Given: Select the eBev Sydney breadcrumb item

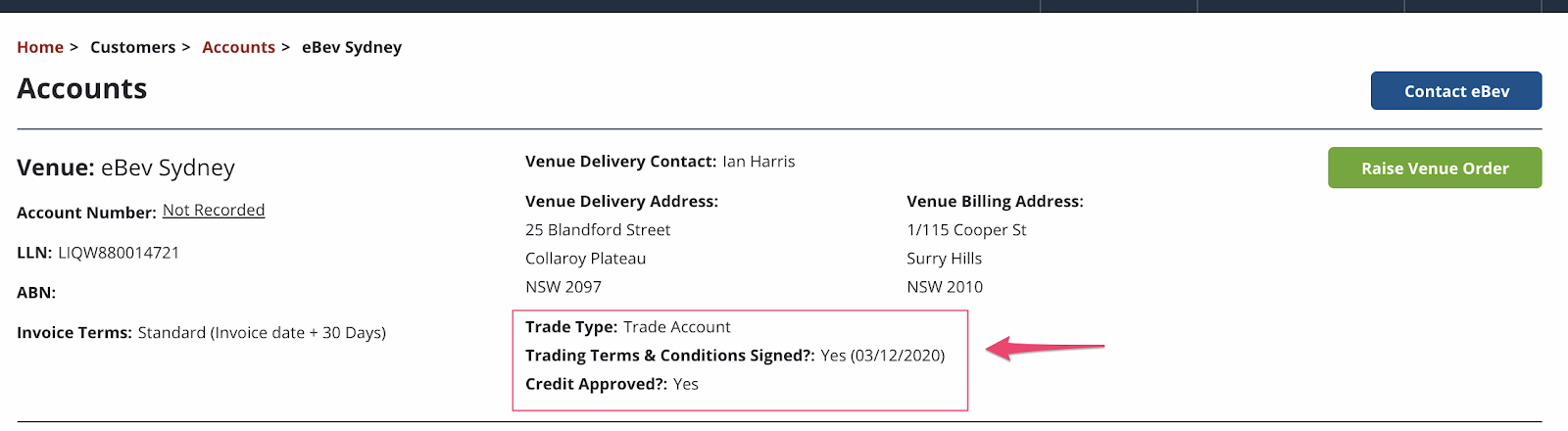Looking at the screenshot, I should click(x=352, y=47).
